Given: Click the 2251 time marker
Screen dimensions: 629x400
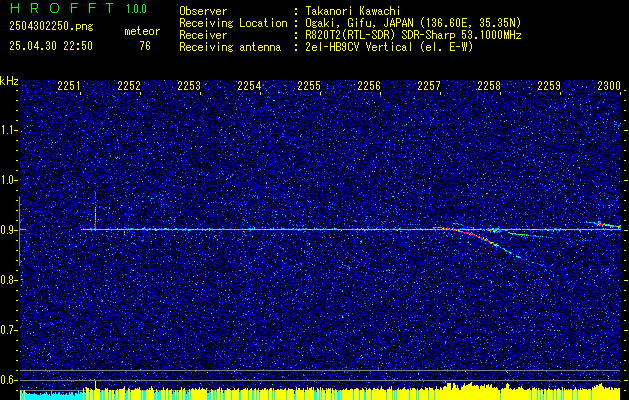Looking at the screenshot, I should click(69, 86).
